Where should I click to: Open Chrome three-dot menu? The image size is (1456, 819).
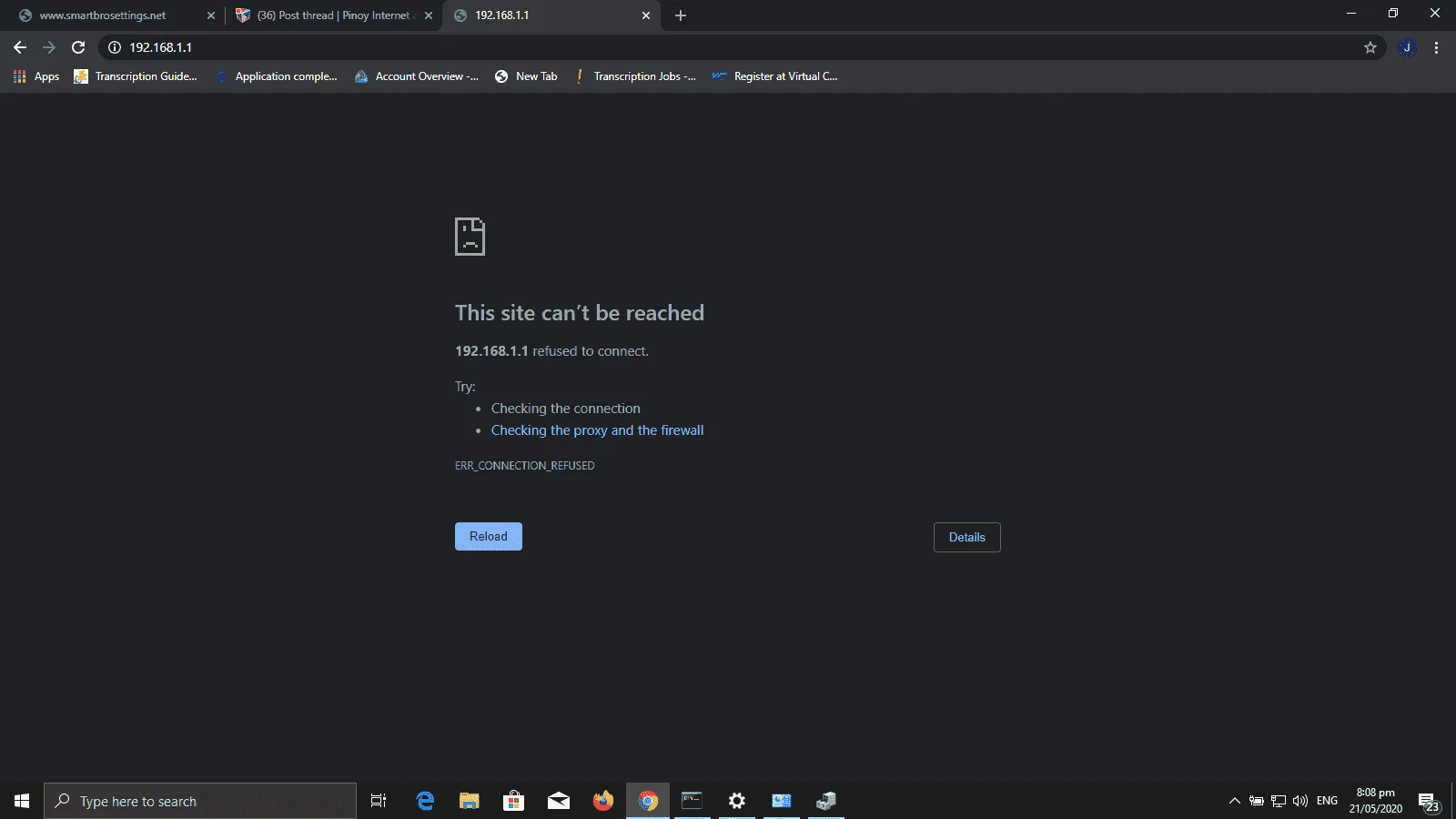pyautogui.click(x=1437, y=47)
